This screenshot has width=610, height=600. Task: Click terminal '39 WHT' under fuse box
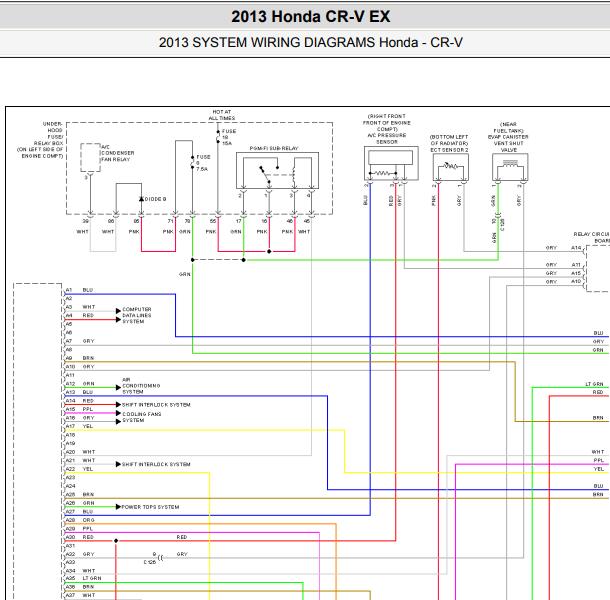83,226
